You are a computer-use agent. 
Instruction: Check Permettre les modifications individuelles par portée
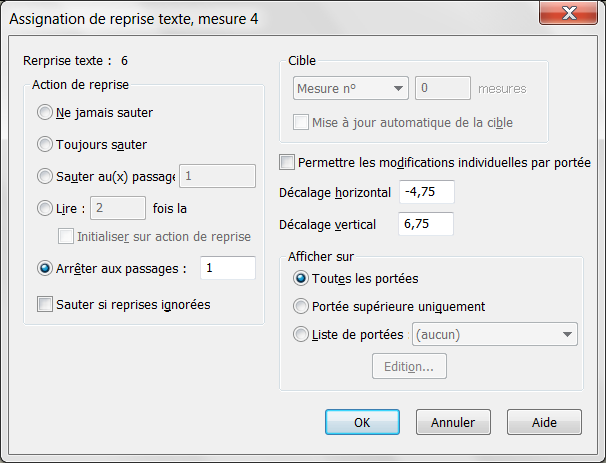coord(288,162)
